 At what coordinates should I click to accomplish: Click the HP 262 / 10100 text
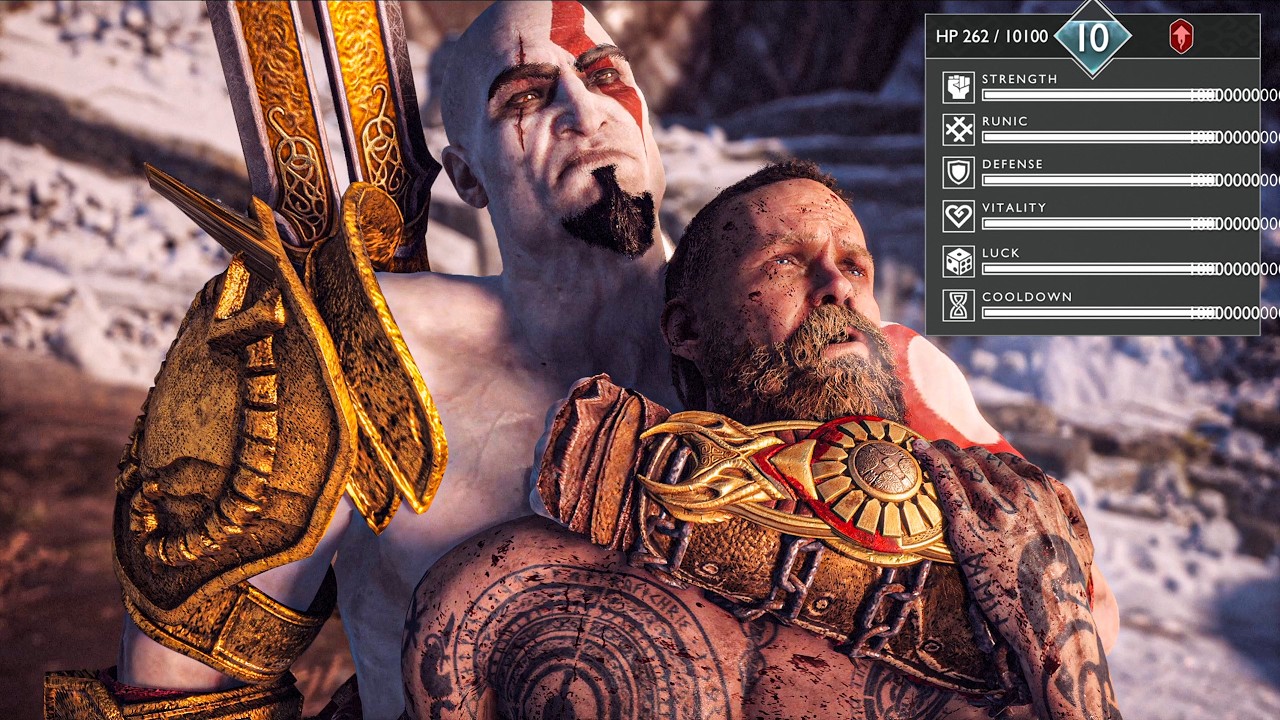point(992,37)
